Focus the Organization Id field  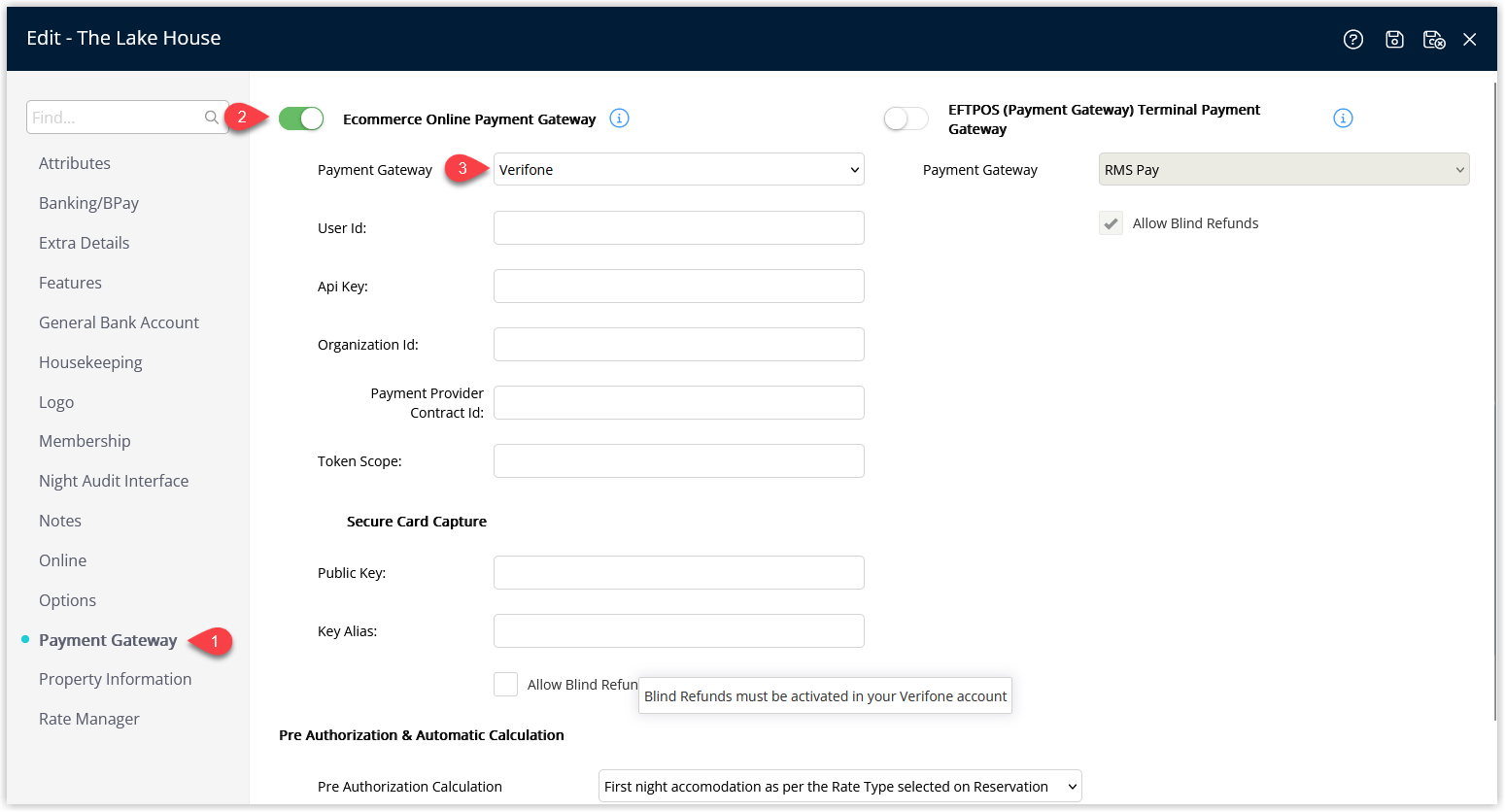tap(679, 344)
